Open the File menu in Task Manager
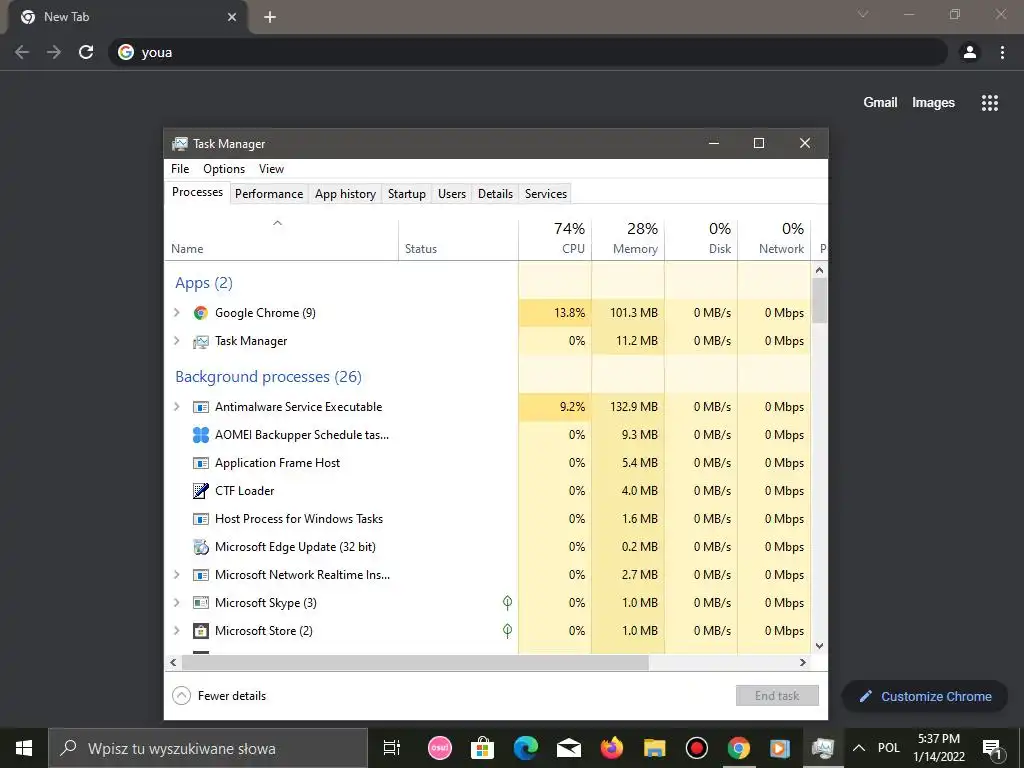The height and width of the screenshot is (768, 1024). coord(180,169)
